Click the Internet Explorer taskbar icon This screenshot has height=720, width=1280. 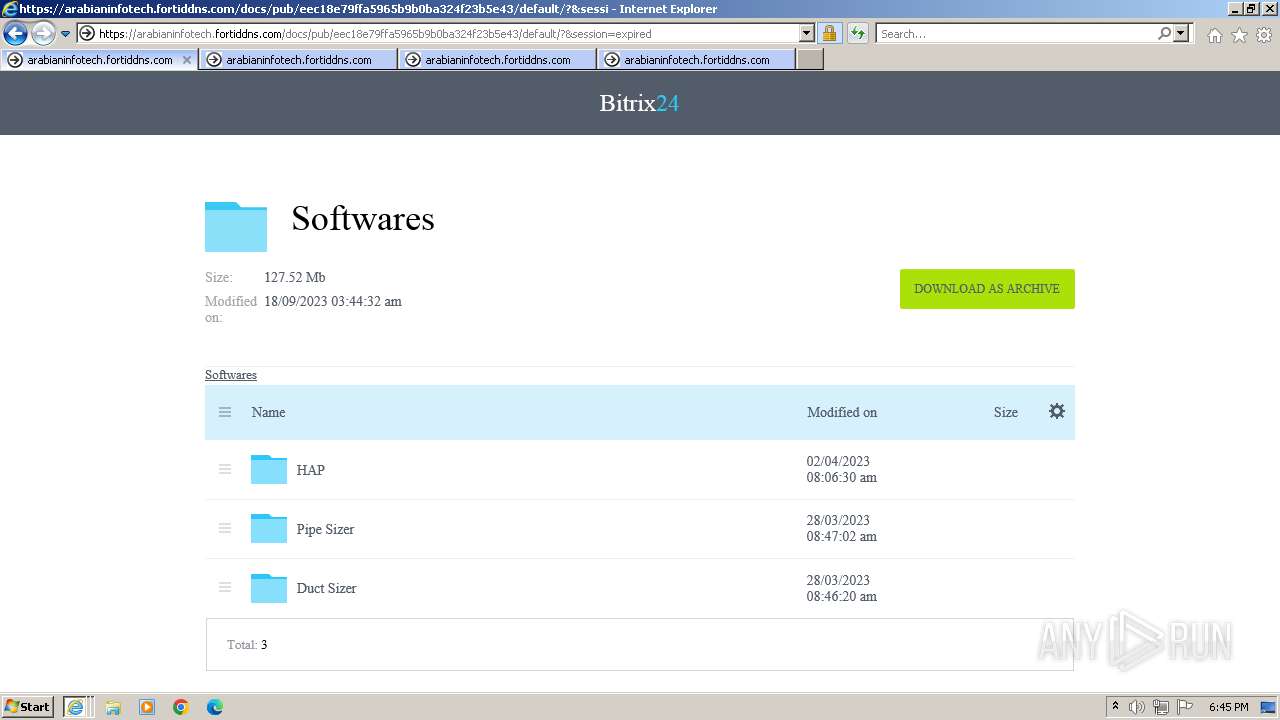tap(76, 707)
